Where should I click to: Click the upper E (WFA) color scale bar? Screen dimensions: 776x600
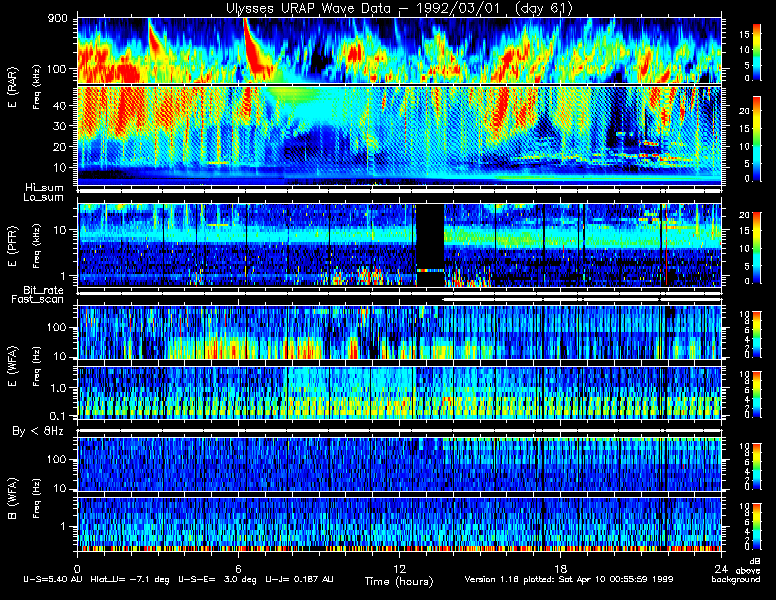[756, 333]
